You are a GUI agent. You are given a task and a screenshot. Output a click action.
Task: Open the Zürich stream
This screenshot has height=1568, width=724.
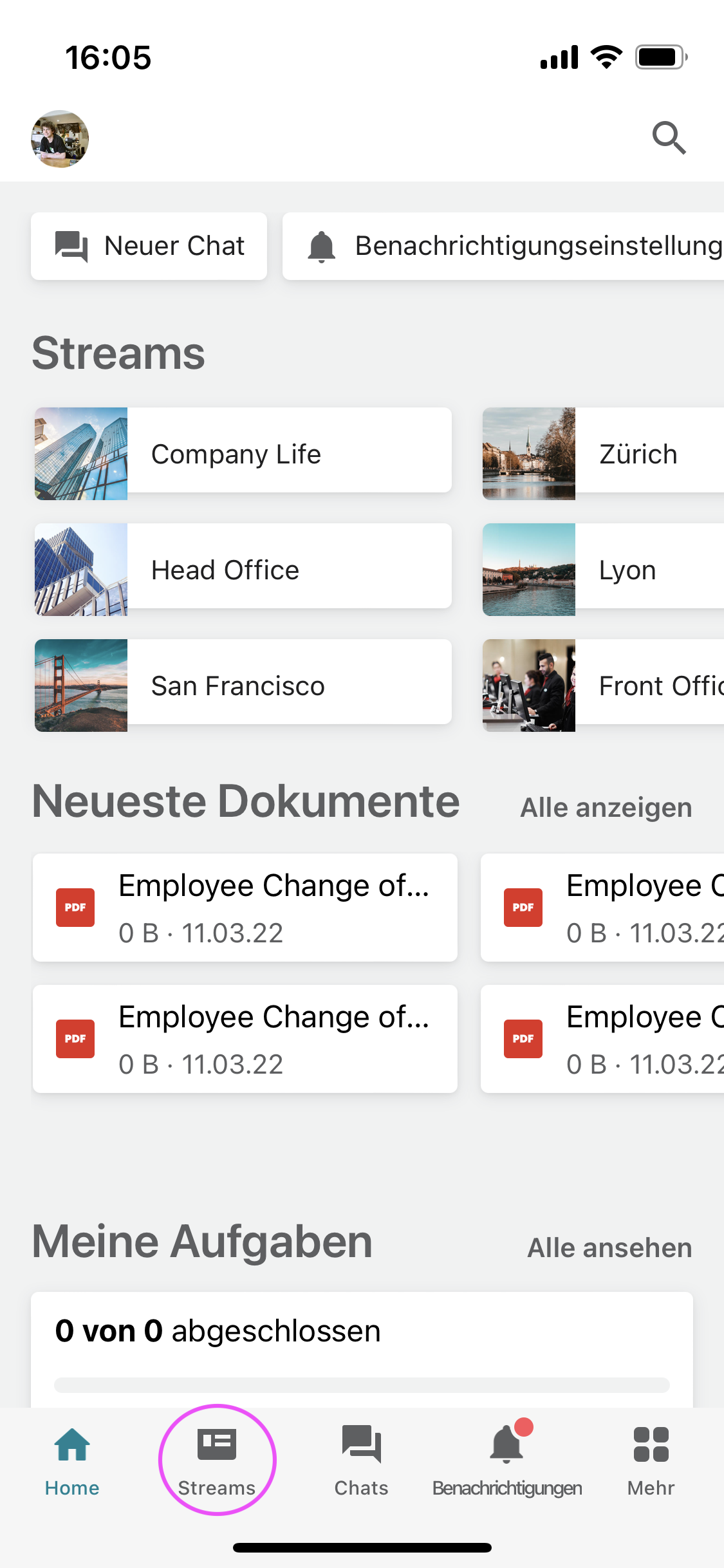(x=604, y=454)
